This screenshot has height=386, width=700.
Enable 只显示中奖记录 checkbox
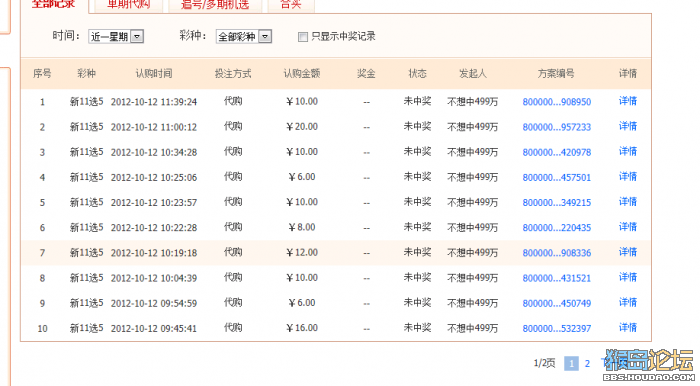(303, 37)
